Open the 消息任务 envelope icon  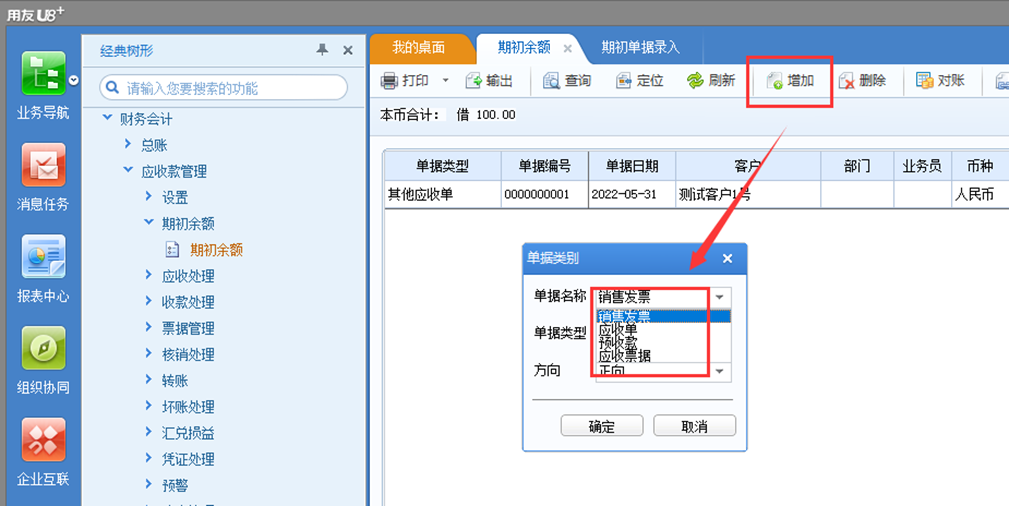tap(43, 165)
